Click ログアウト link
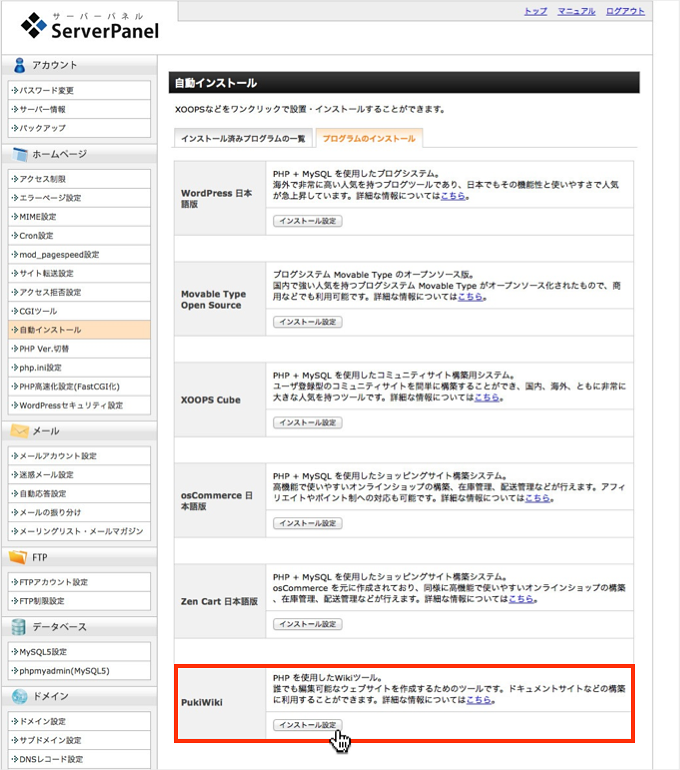Image resolution: width=680 pixels, height=770 pixels. pos(625,11)
